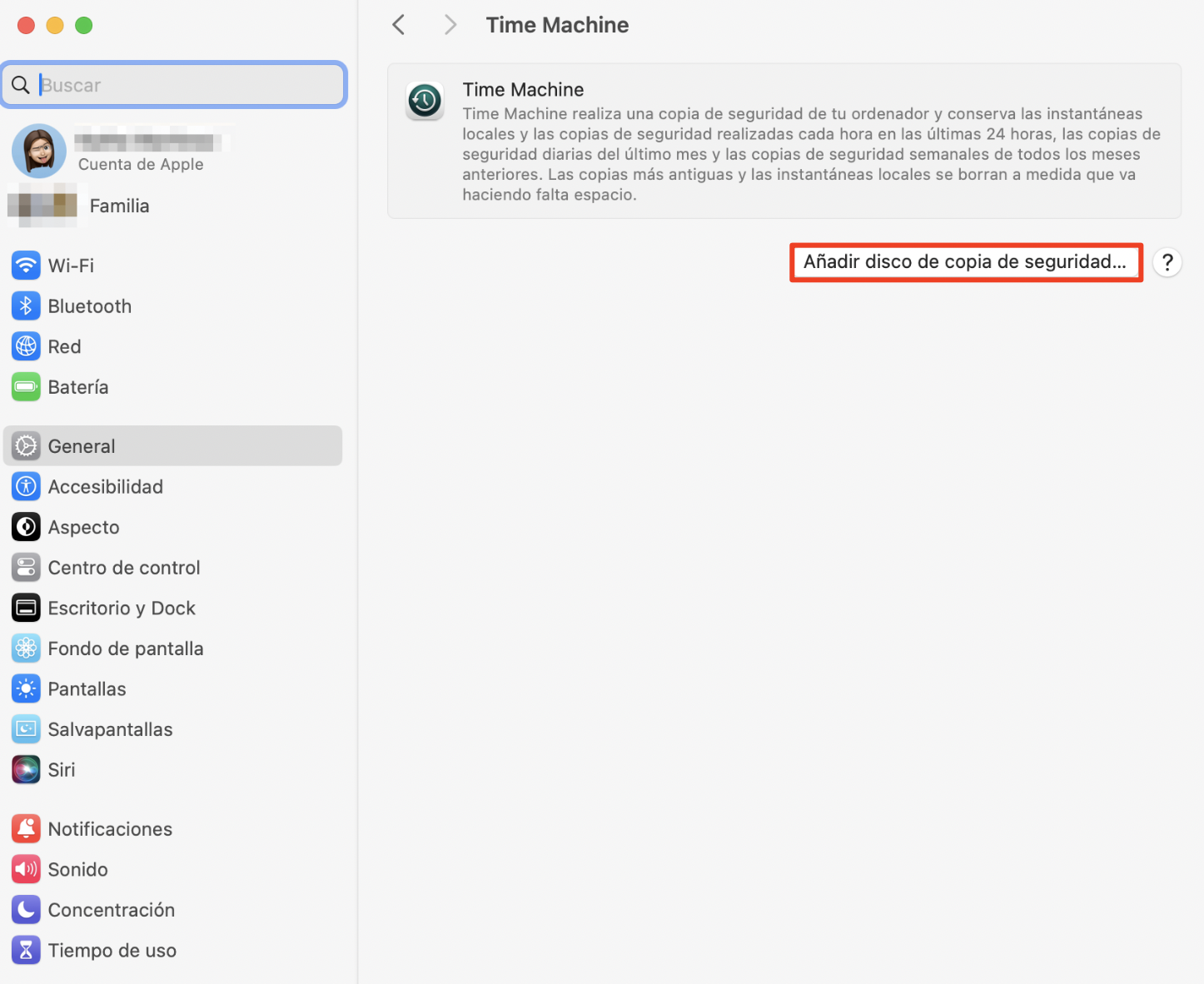This screenshot has width=1204, height=984.
Task: Focus the Buscar search field
Action: [x=174, y=85]
